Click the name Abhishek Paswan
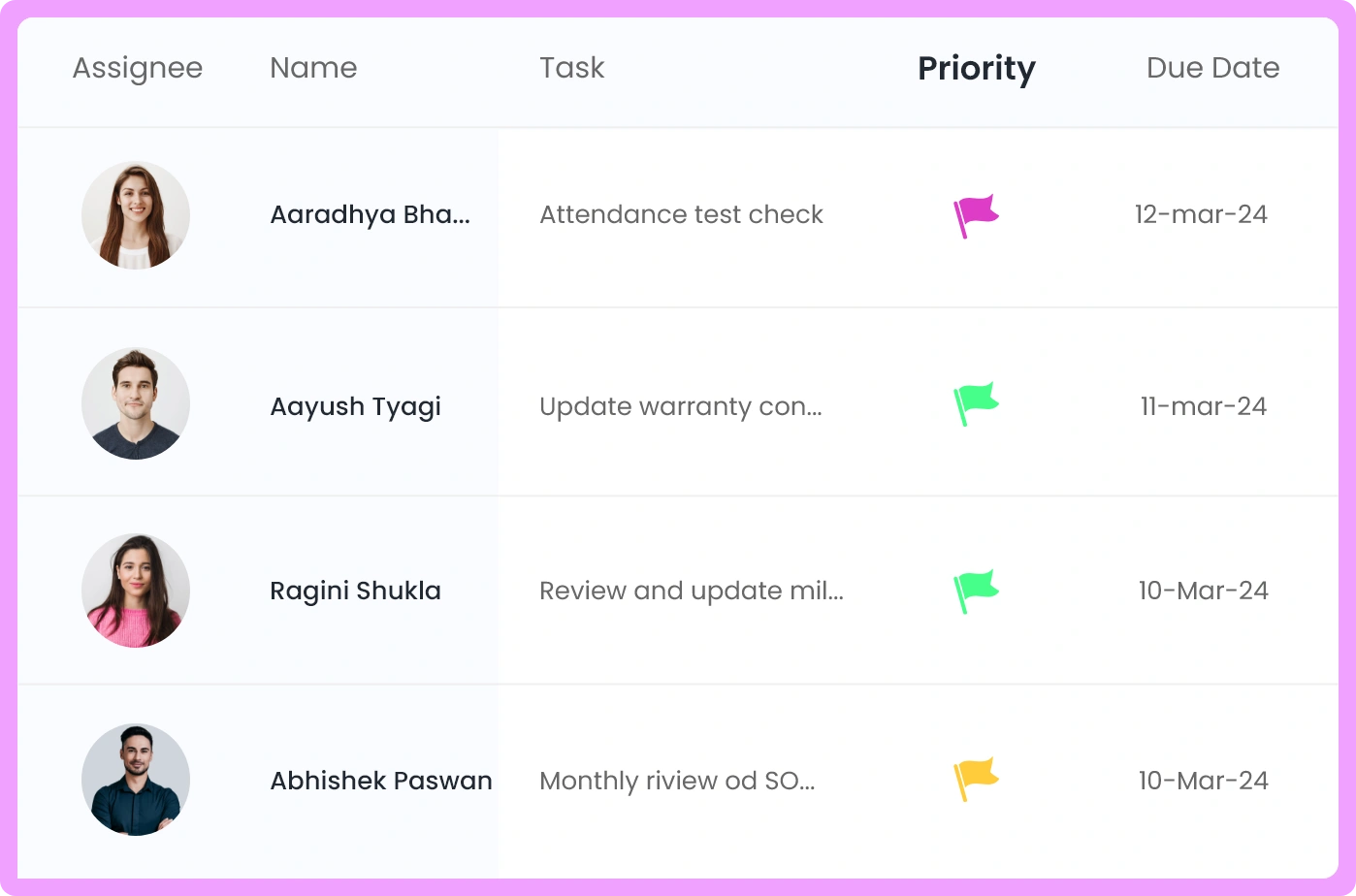1356x896 pixels. coord(381,781)
